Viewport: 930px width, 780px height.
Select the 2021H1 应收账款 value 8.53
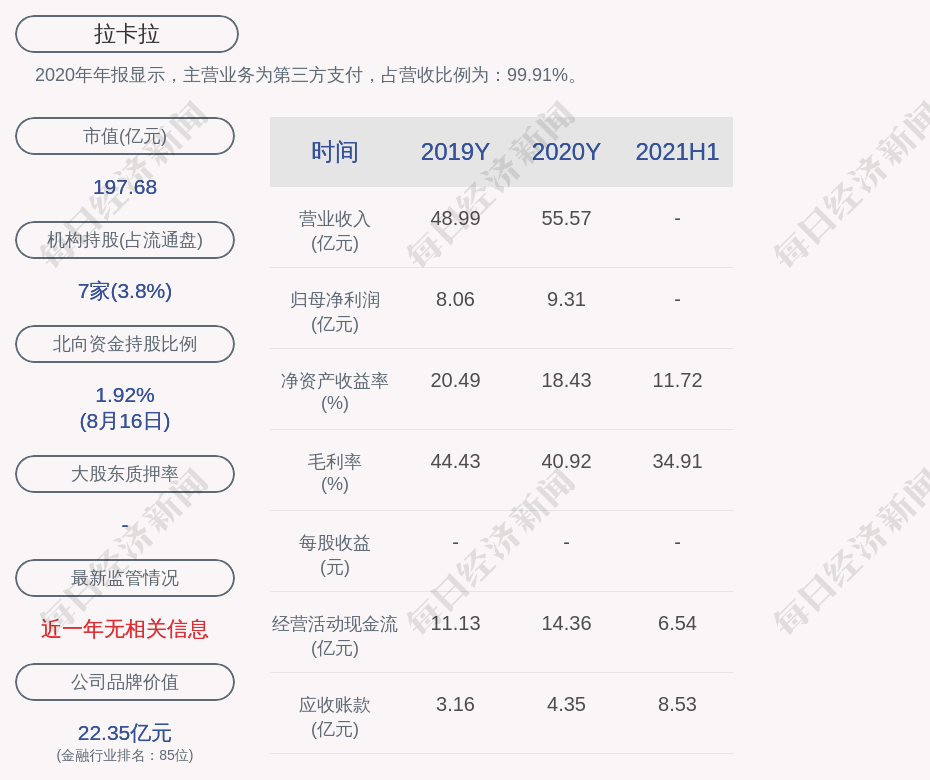coord(677,704)
